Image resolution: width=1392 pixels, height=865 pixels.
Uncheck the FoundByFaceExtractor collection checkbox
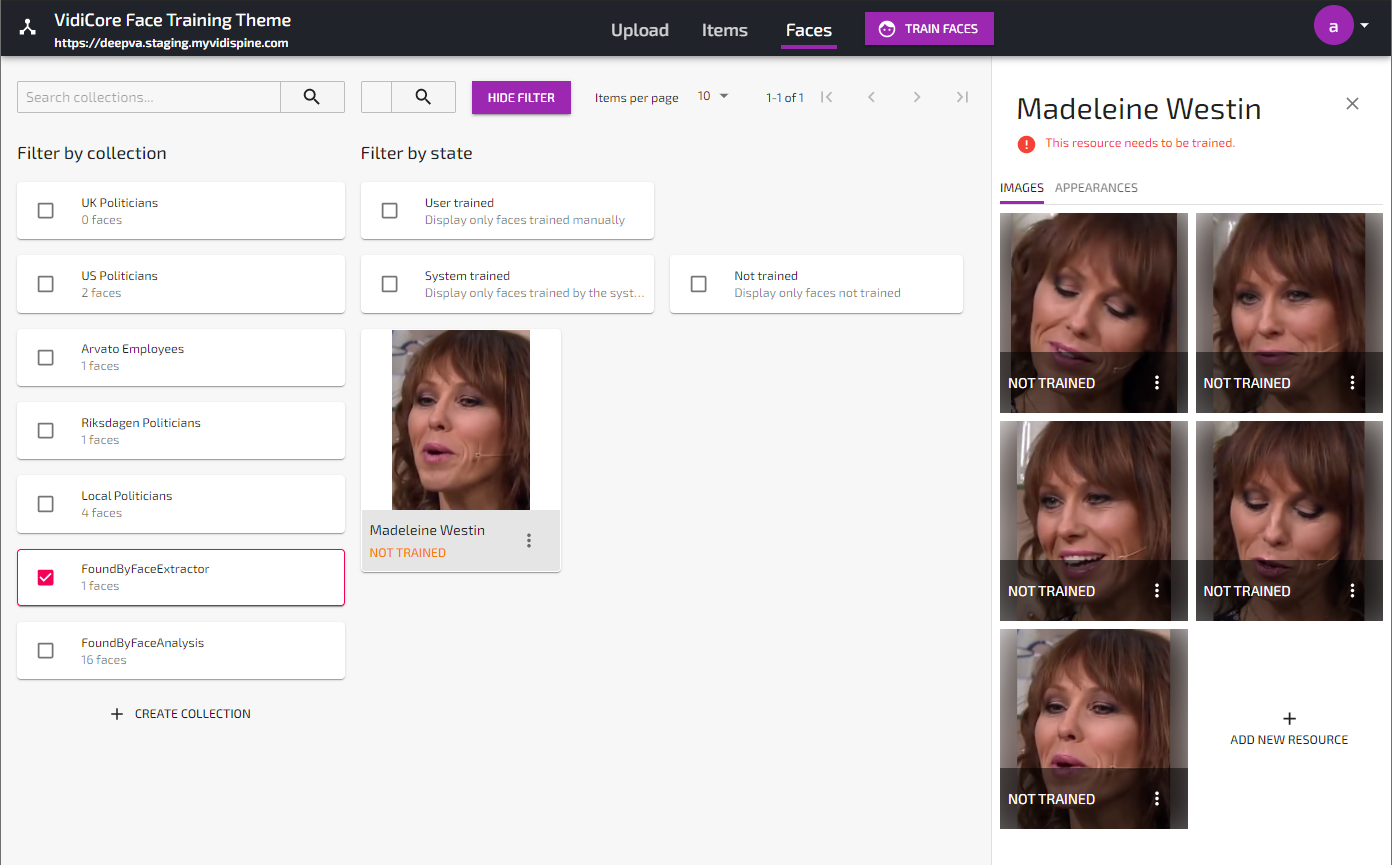[45, 577]
